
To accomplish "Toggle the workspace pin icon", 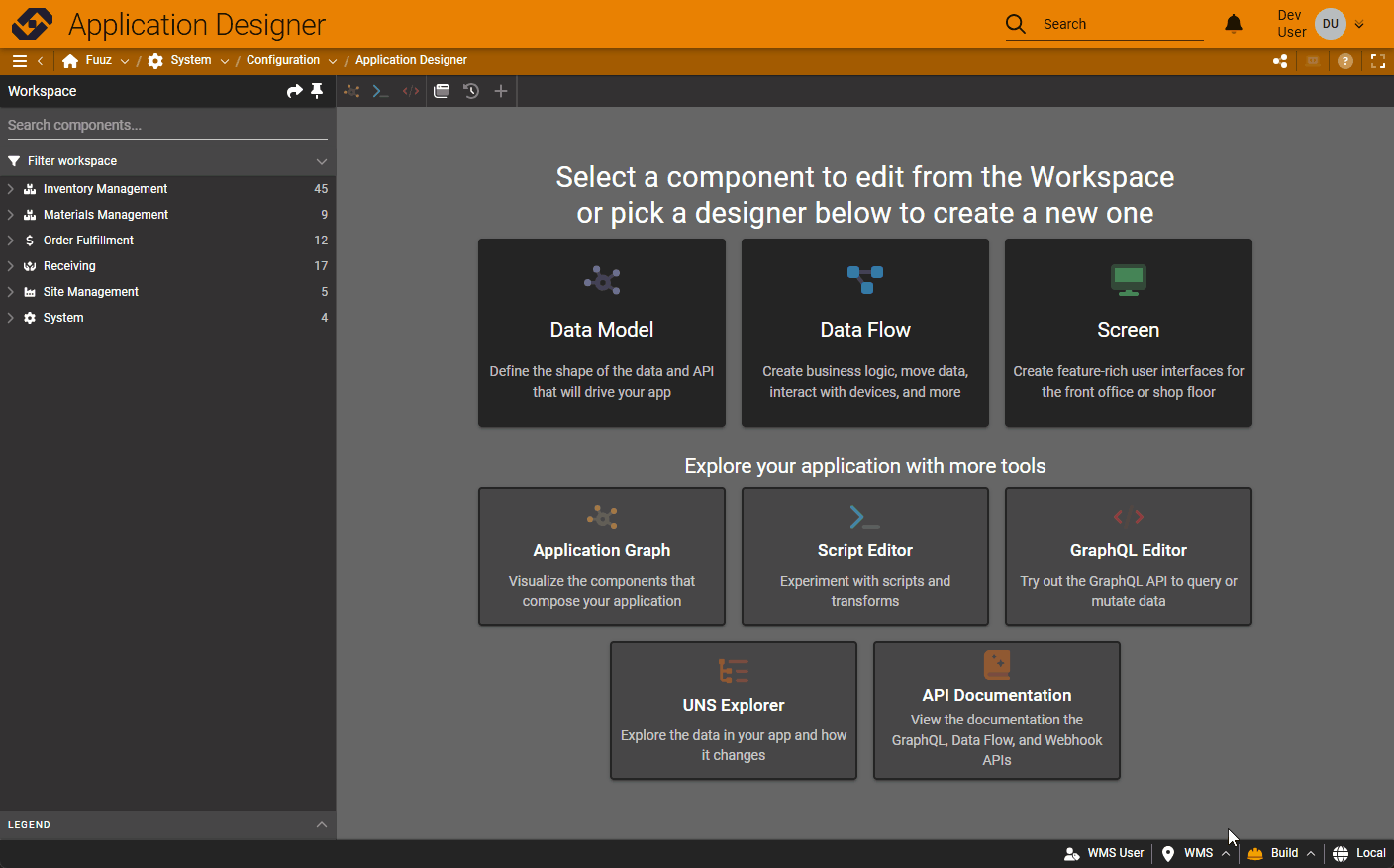I will (x=317, y=91).
